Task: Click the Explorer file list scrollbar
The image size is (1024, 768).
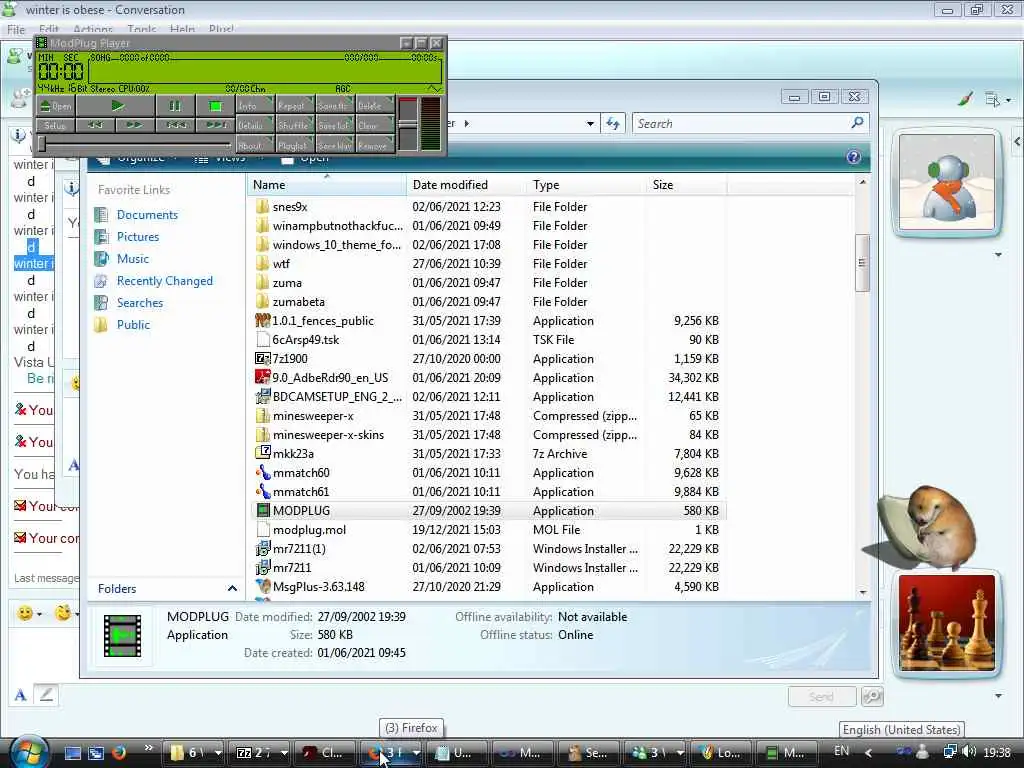Action: pos(862,263)
